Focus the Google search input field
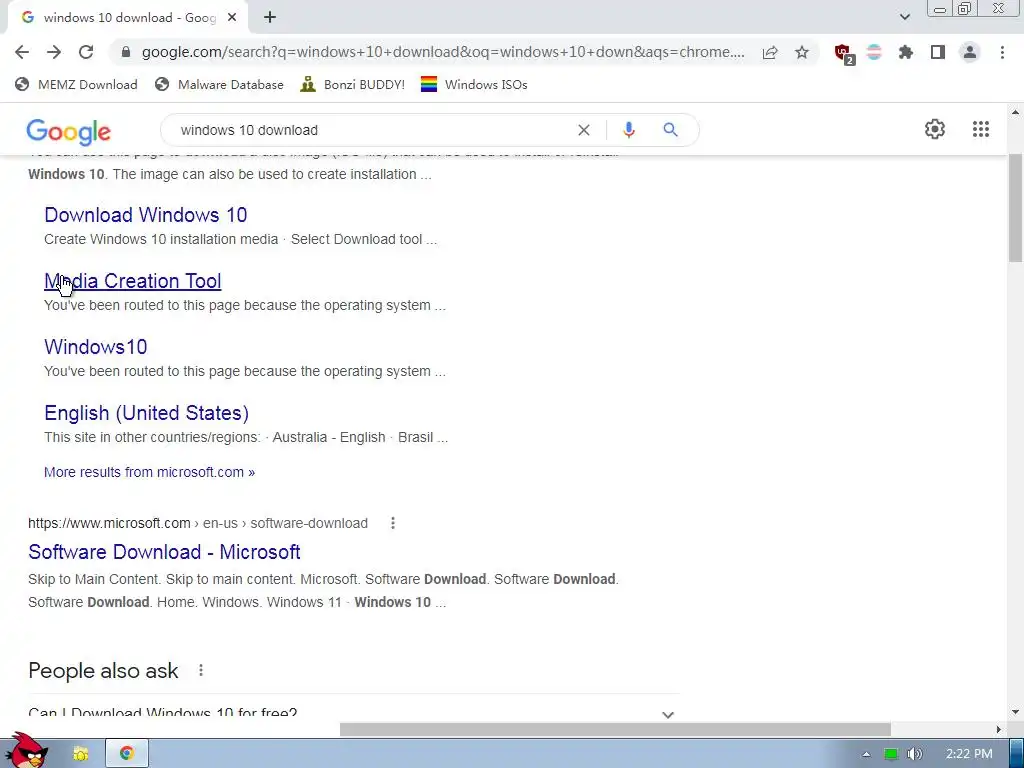Viewport: 1024px width, 768px height. [x=374, y=130]
